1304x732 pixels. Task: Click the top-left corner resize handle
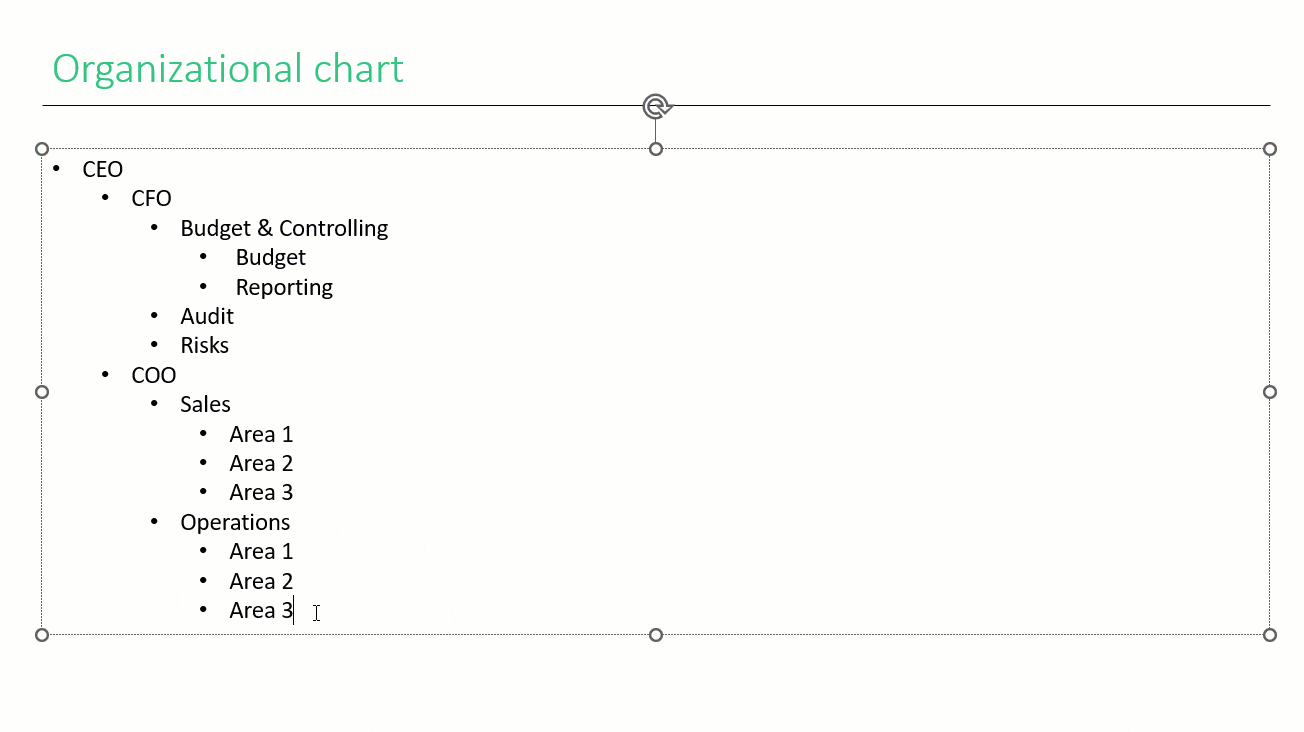click(x=42, y=149)
